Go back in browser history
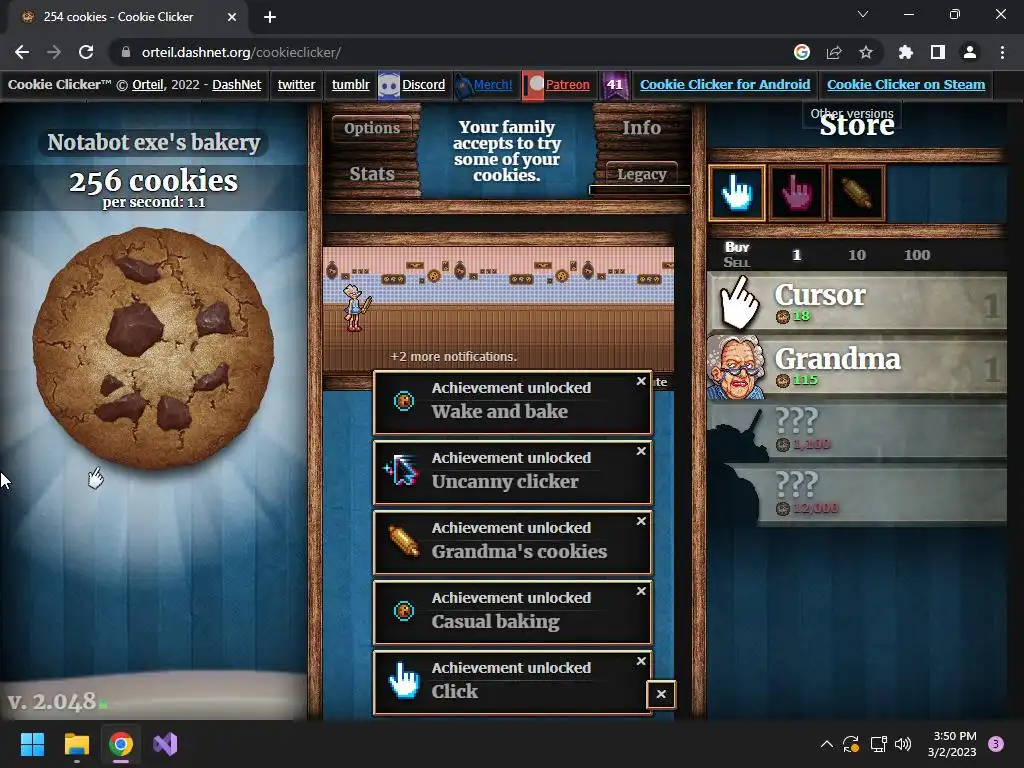 point(22,52)
